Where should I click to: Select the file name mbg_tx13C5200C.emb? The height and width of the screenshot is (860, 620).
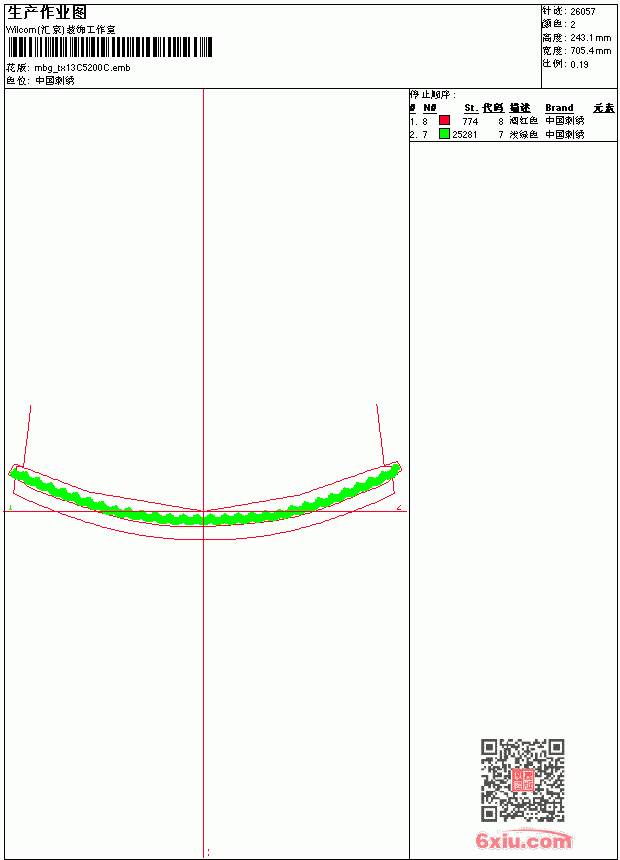click(x=82, y=68)
